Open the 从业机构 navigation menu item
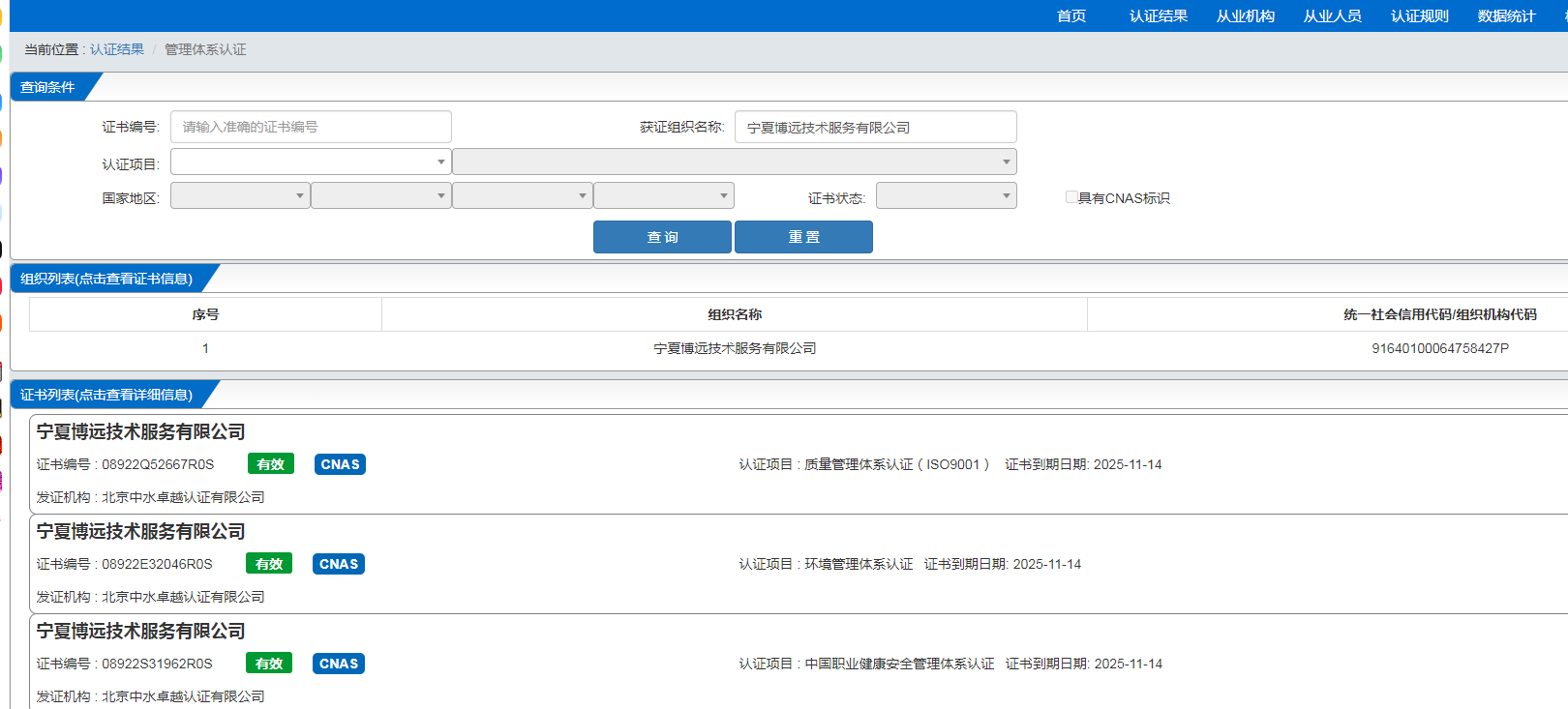This screenshot has width=1568, height=709. tap(1245, 16)
